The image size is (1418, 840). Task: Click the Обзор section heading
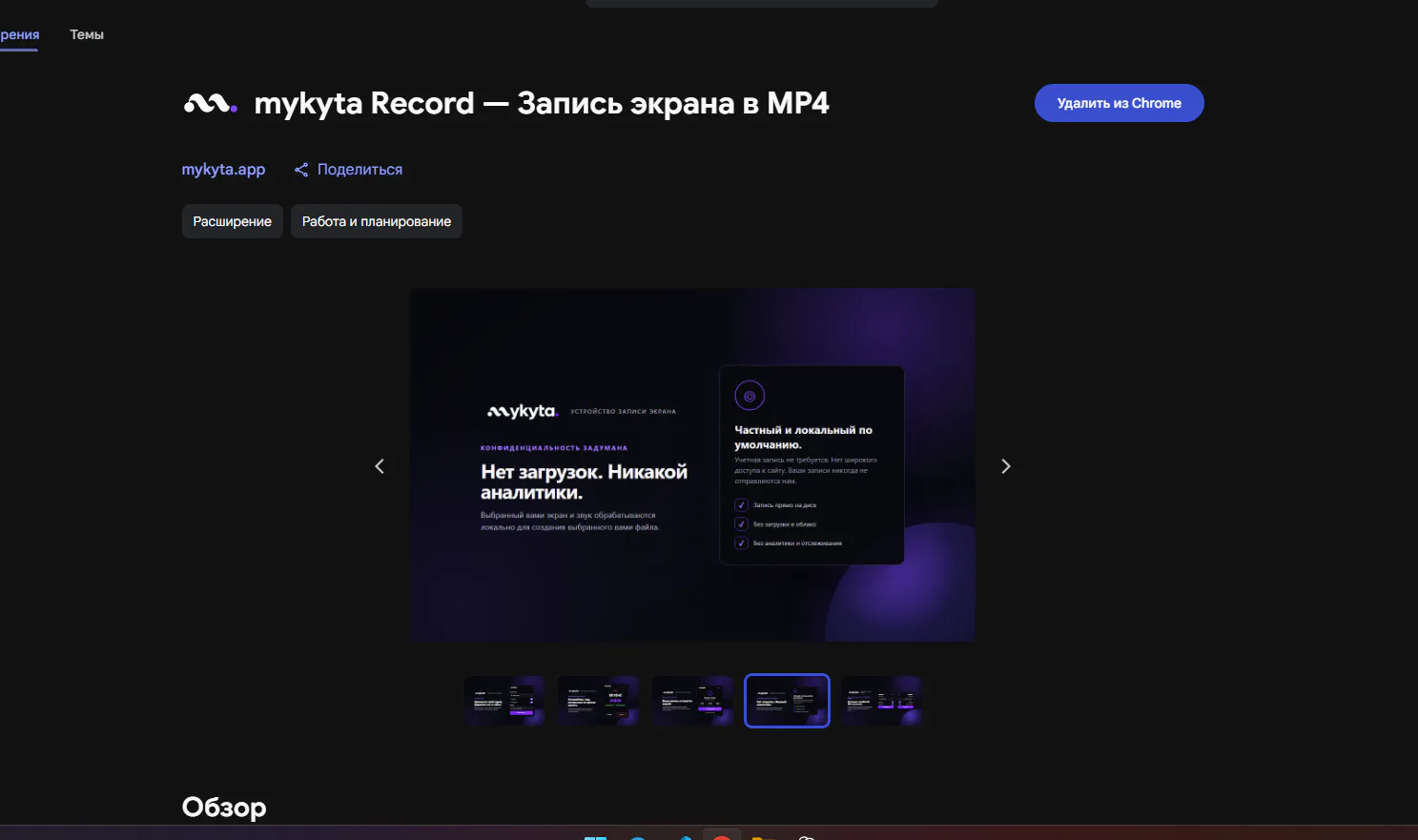224,808
